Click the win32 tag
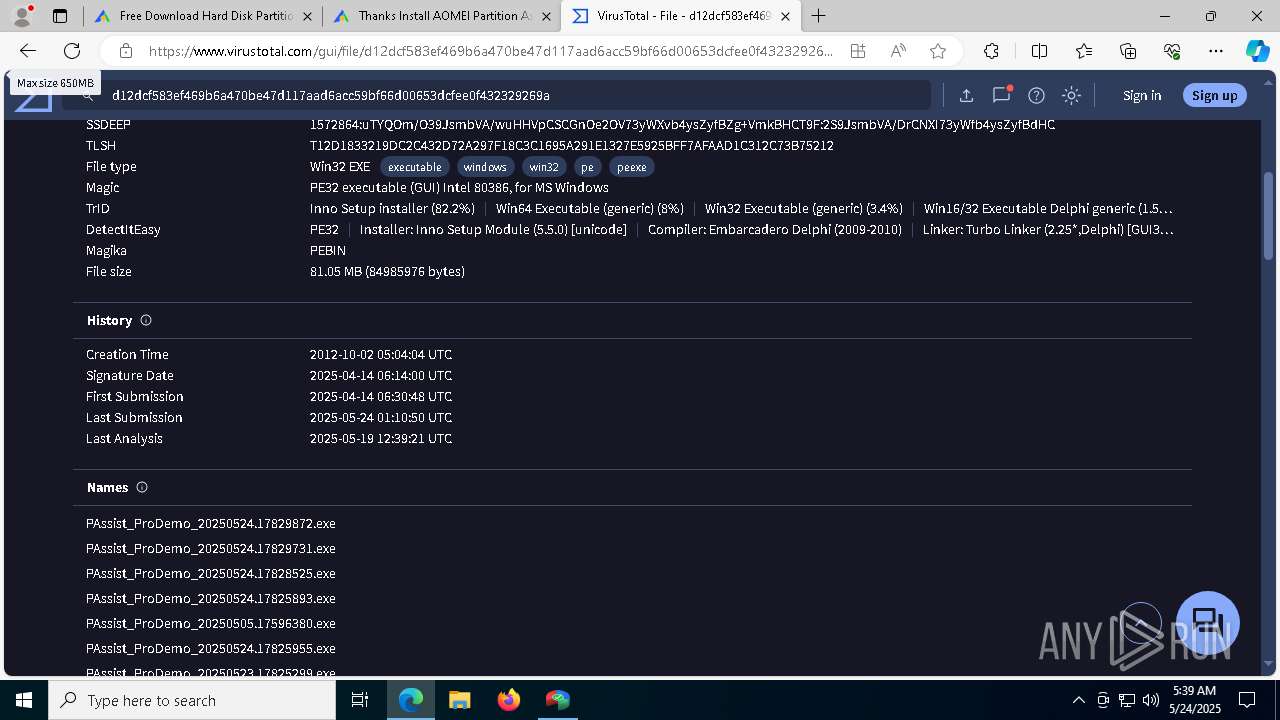 tap(544, 167)
